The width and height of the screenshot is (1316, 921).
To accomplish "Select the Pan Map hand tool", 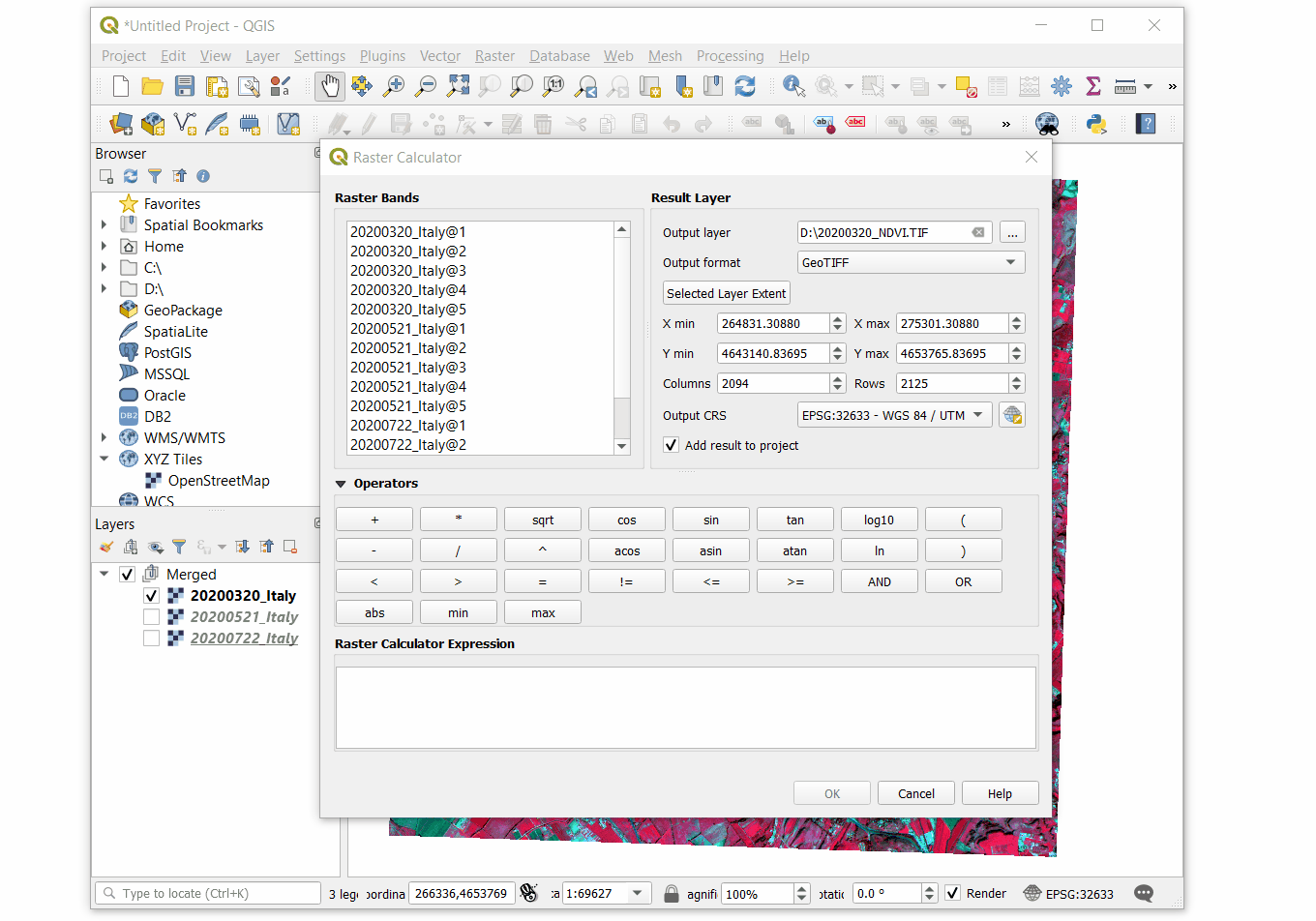I will pyautogui.click(x=330, y=86).
